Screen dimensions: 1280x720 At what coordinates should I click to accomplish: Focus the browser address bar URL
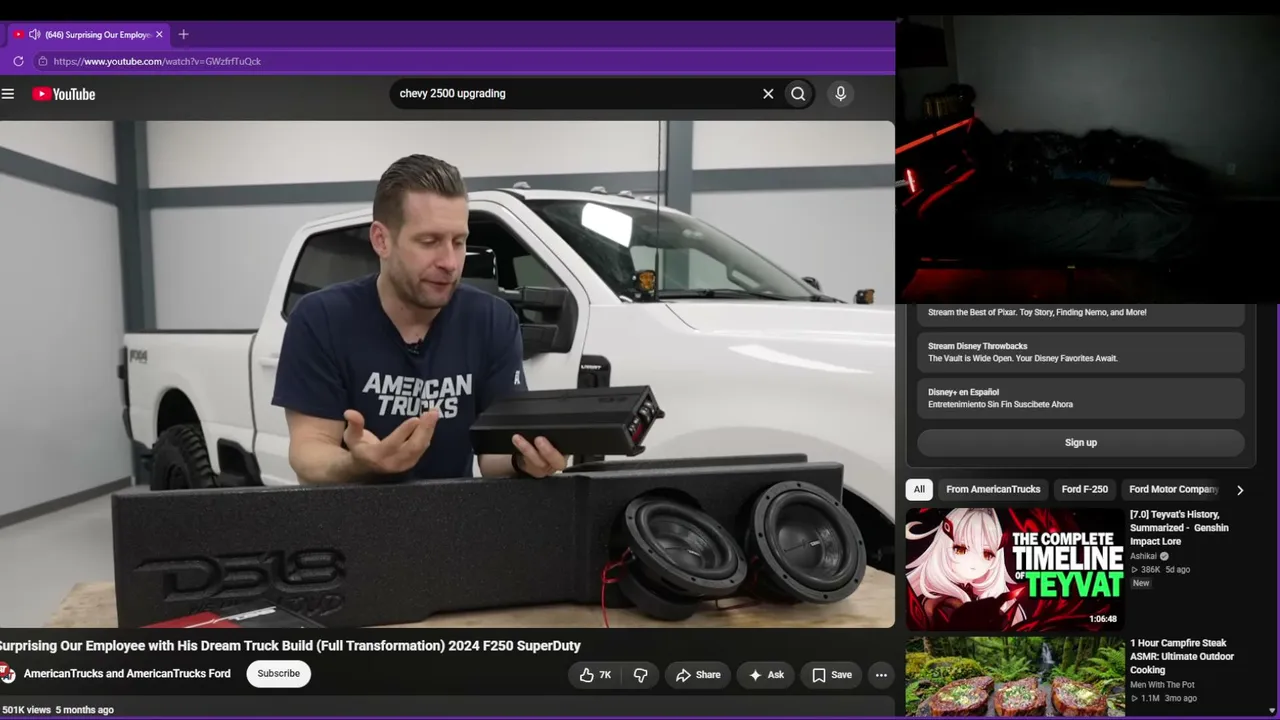[x=157, y=61]
